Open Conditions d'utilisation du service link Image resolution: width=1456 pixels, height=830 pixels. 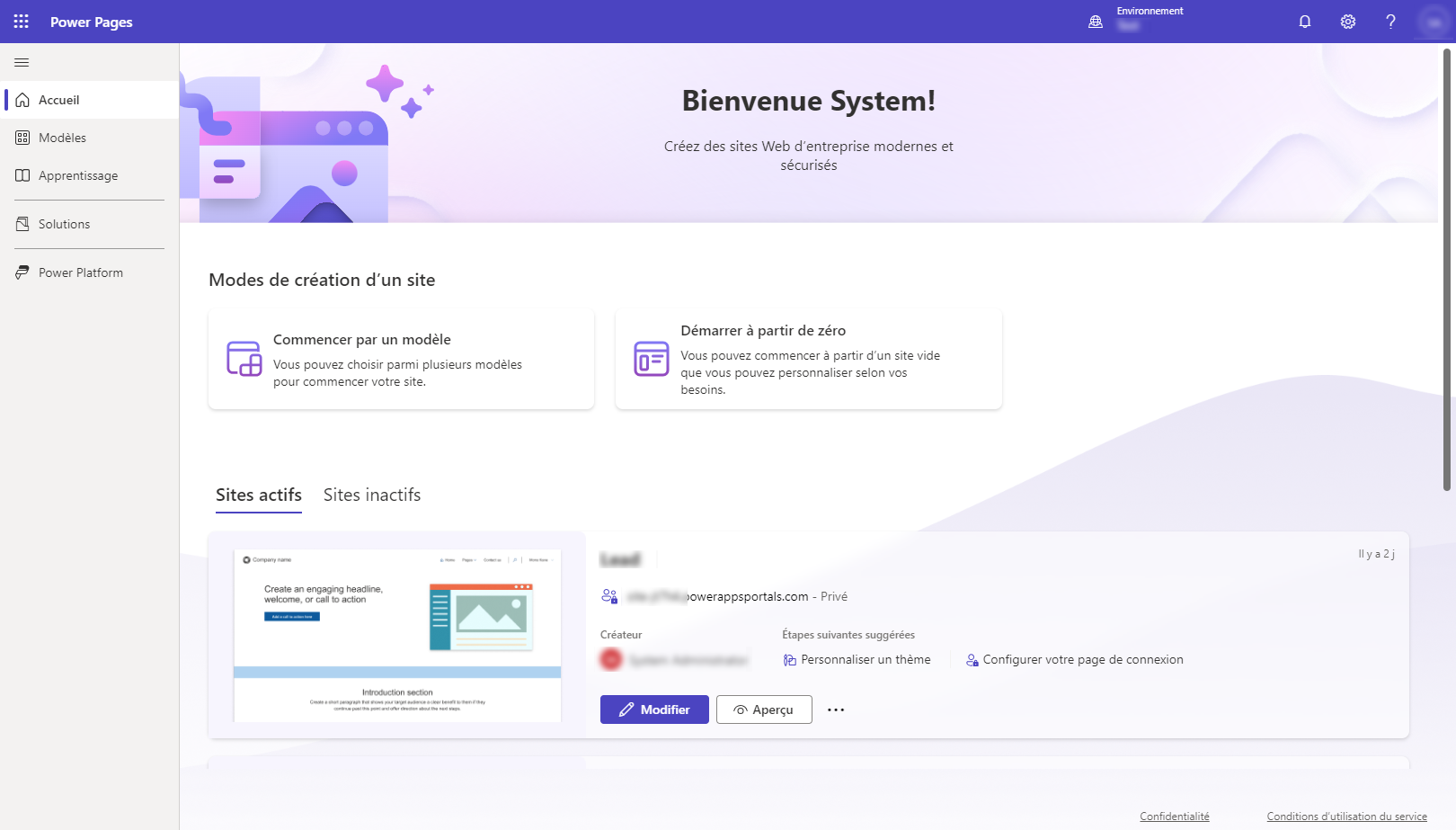click(x=1347, y=817)
